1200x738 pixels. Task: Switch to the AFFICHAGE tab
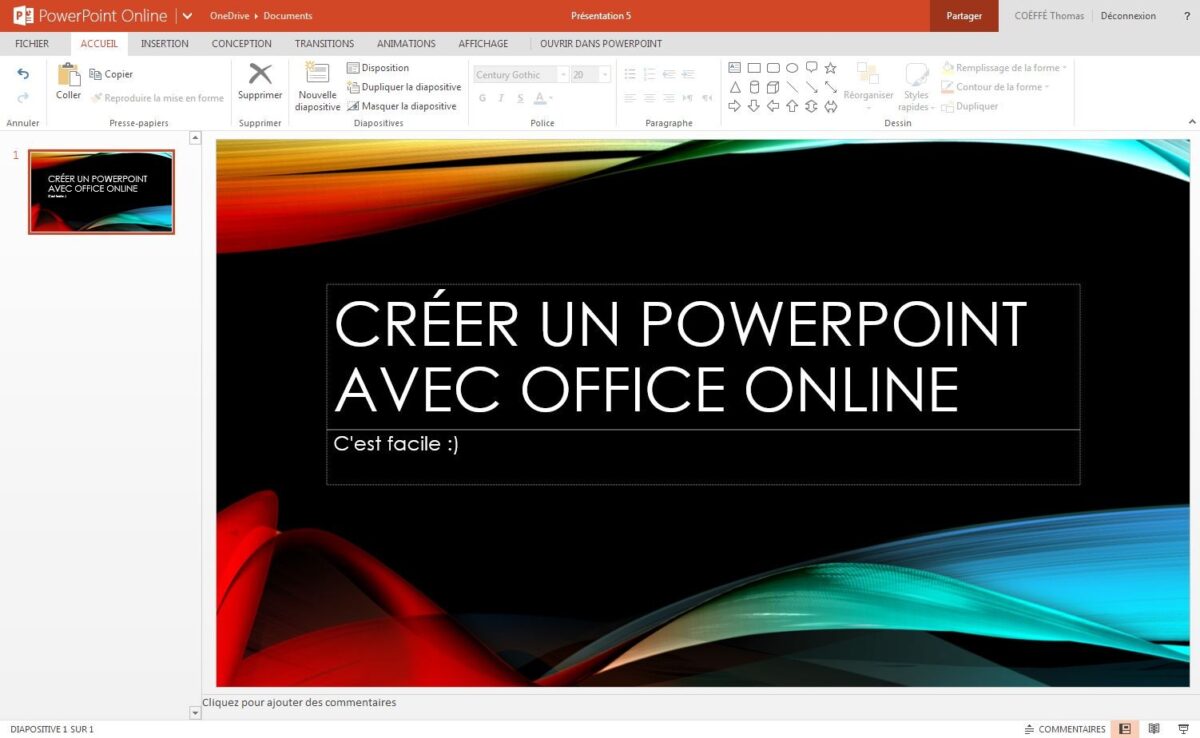483,44
